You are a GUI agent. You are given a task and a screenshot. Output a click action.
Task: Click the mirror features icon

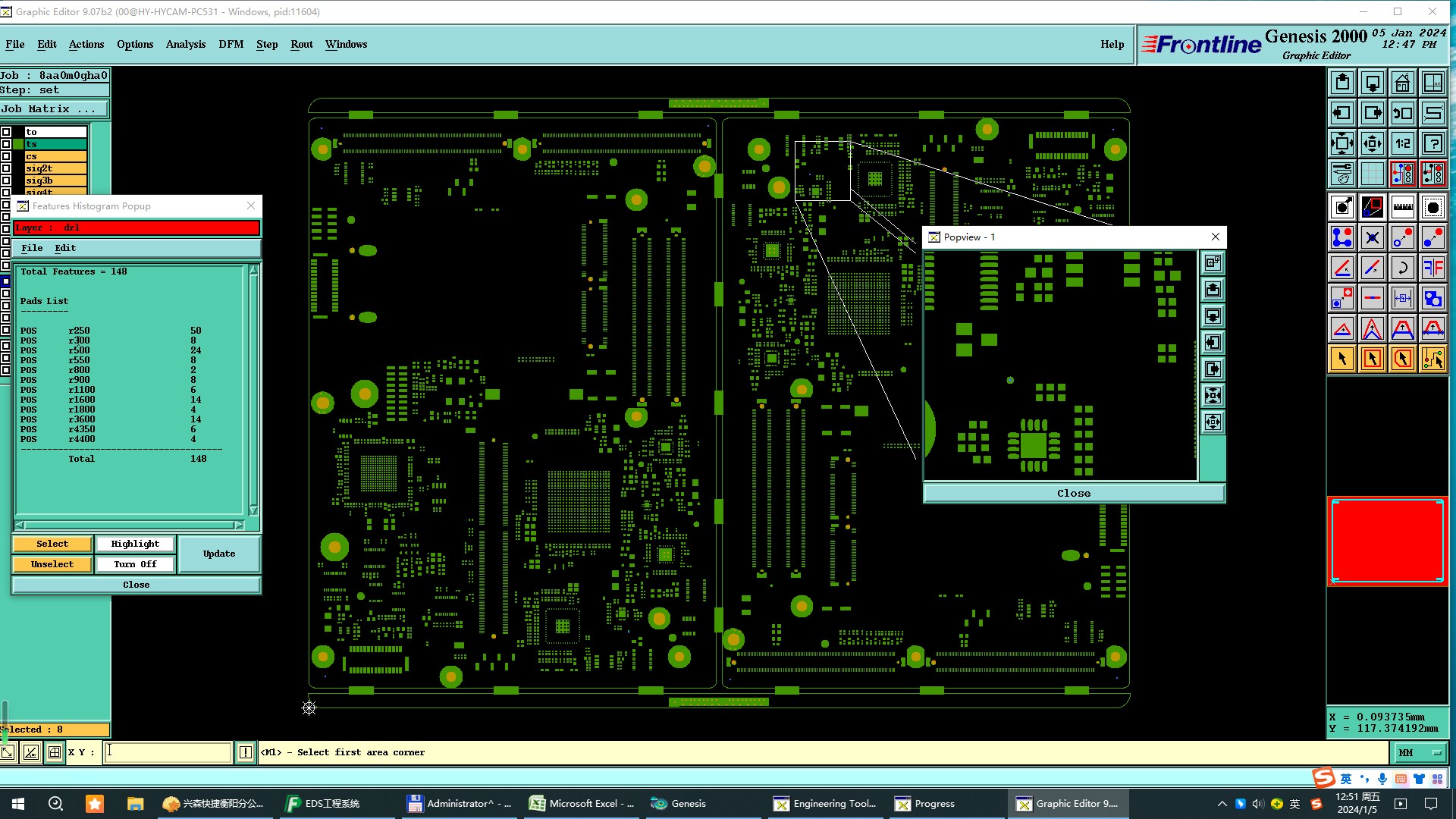(x=1432, y=268)
